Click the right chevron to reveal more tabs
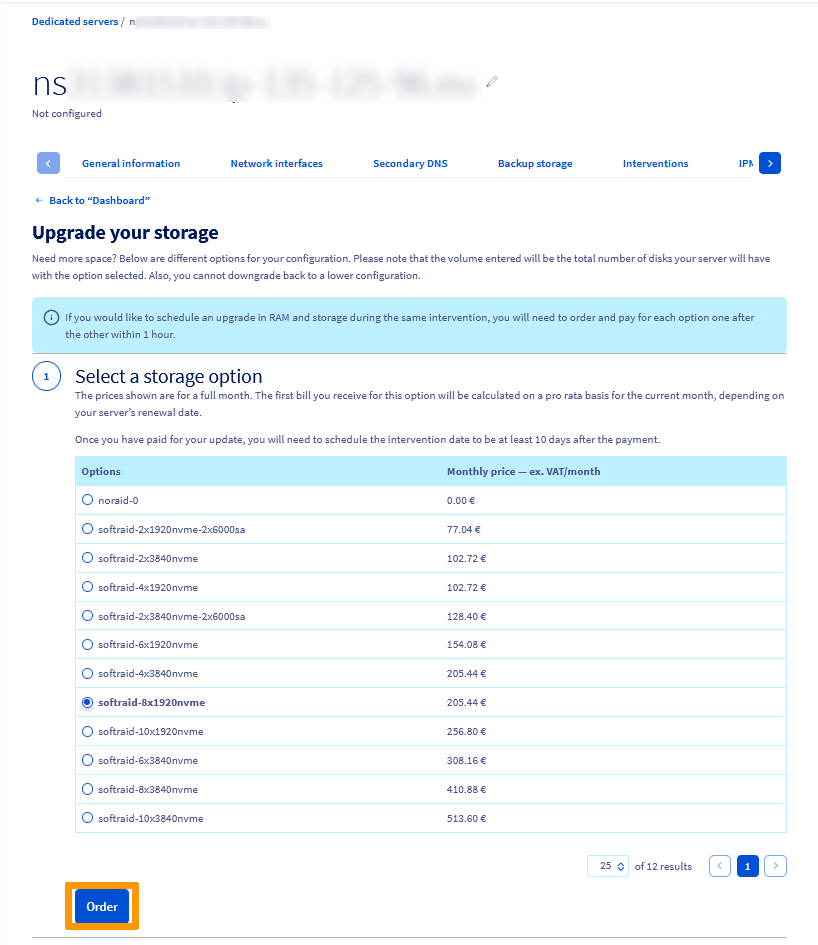Viewport: 818px width, 945px height. tap(769, 162)
